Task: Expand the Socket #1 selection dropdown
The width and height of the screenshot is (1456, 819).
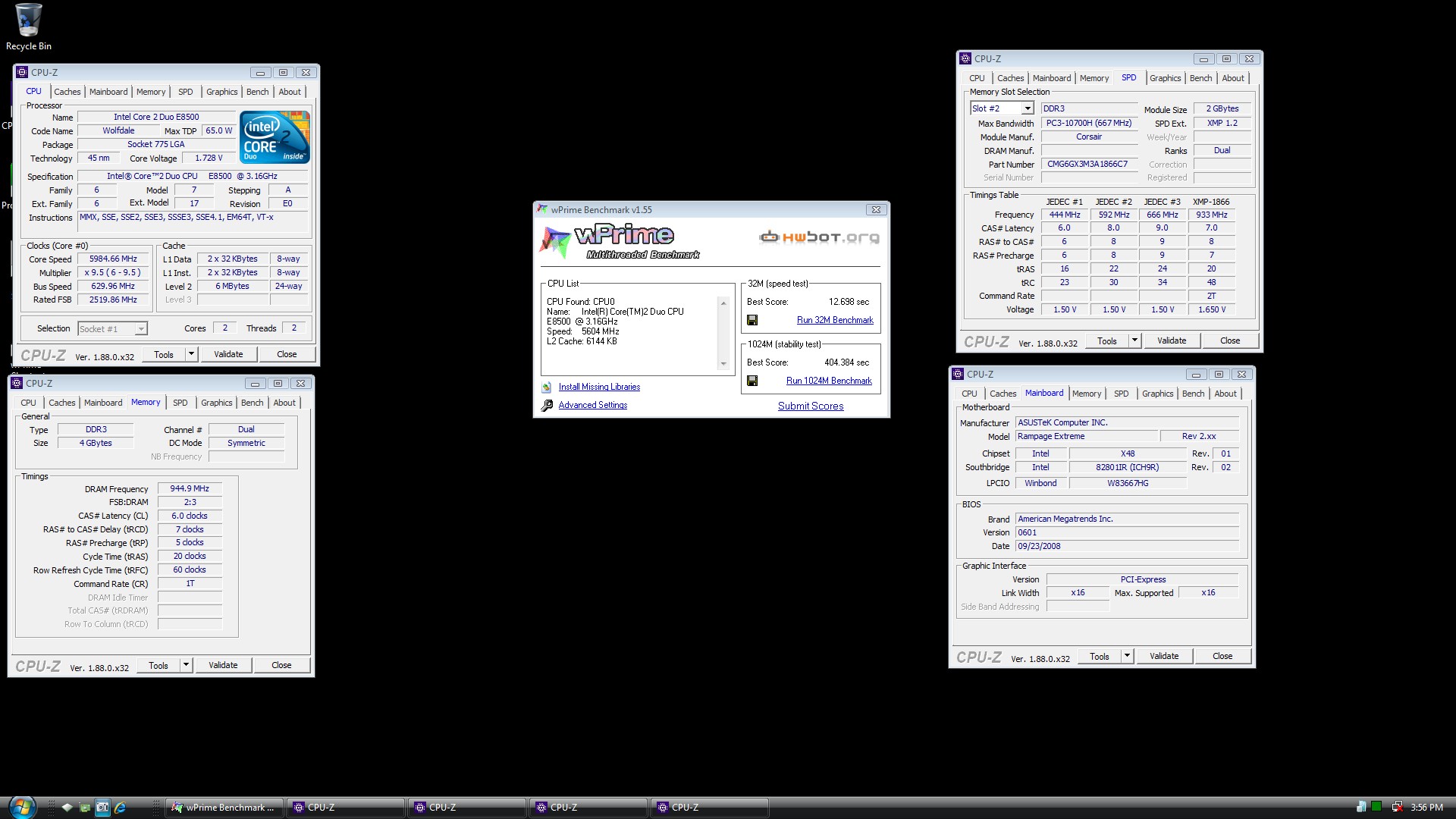Action: click(141, 329)
